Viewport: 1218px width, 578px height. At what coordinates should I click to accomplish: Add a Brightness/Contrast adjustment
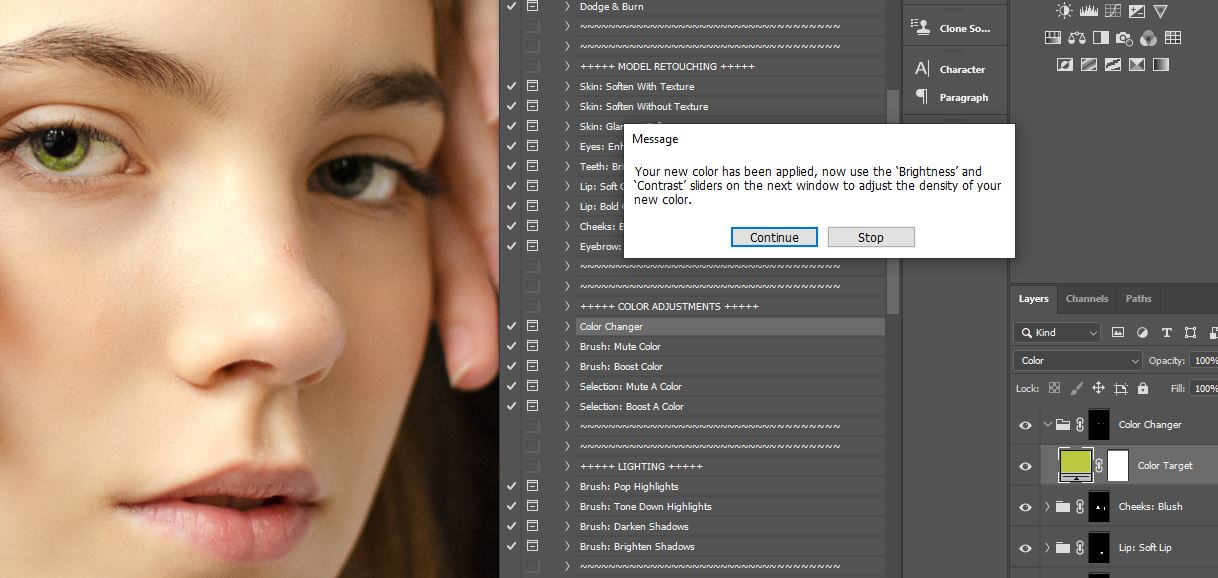pos(1064,11)
